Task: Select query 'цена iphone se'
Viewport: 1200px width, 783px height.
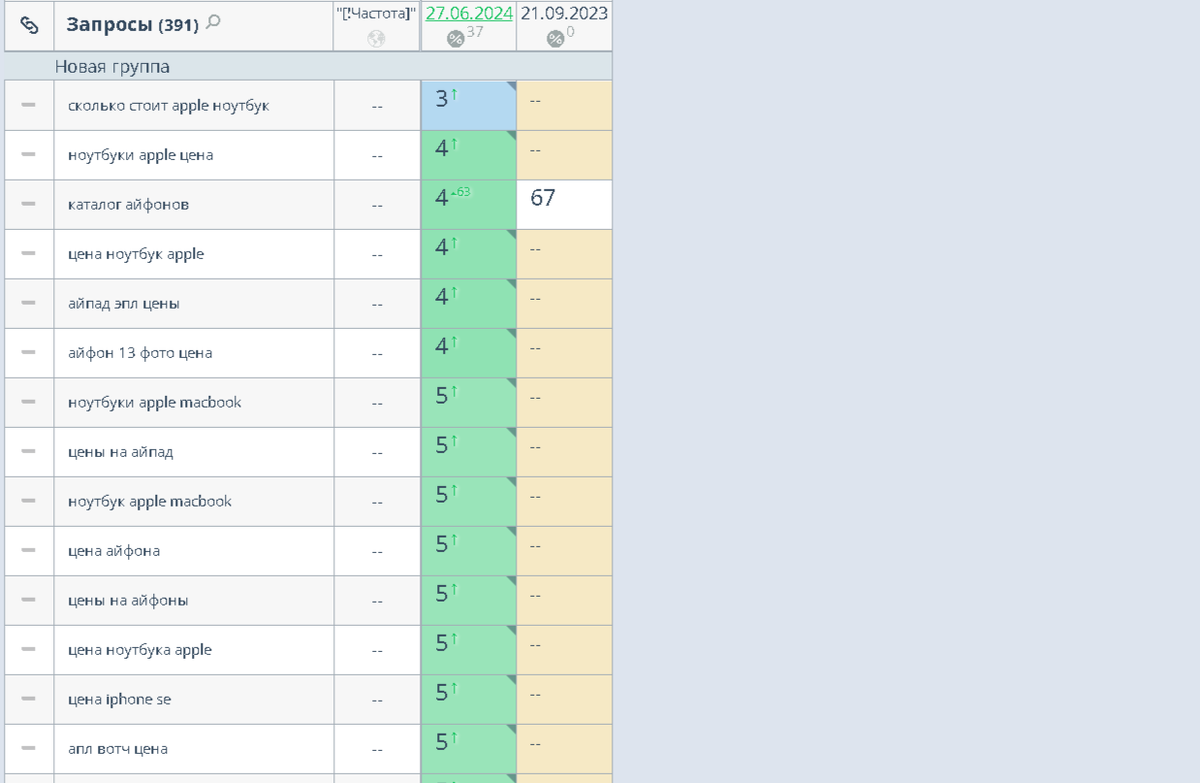Action: (119, 699)
